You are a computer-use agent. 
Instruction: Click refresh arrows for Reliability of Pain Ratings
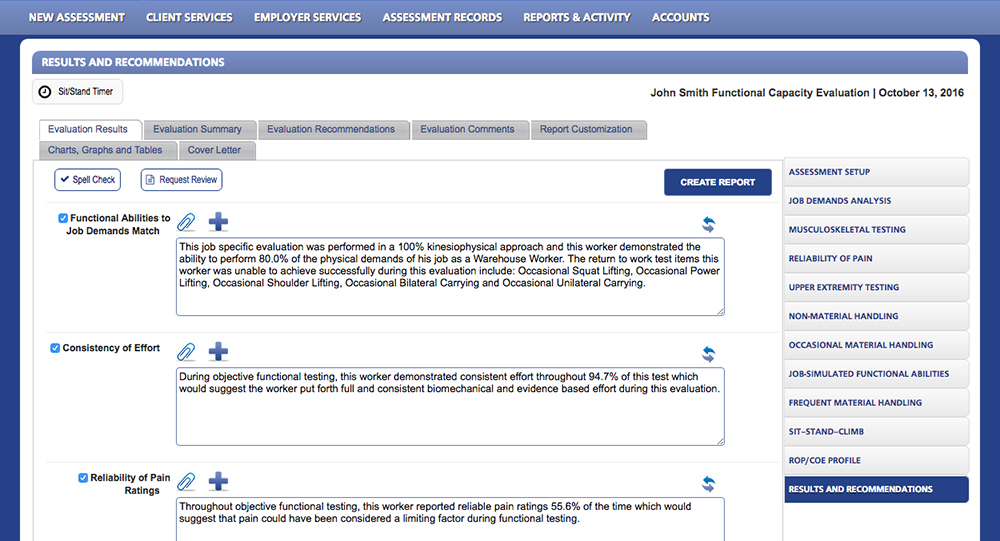[x=709, y=484]
